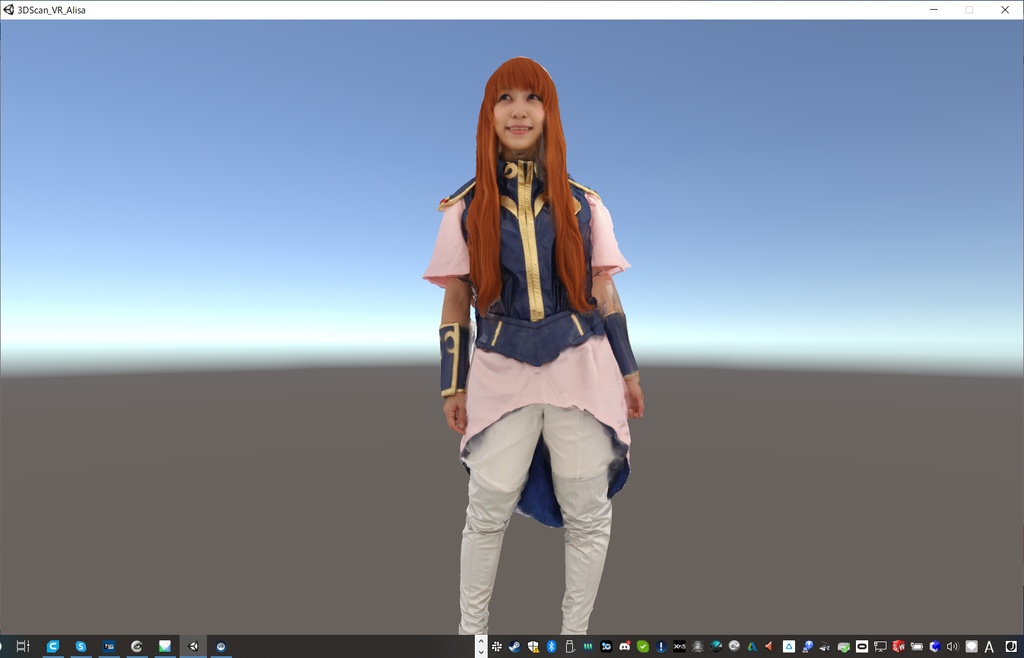
Task: Open the mail envelope taskbar app
Action: coord(165,646)
